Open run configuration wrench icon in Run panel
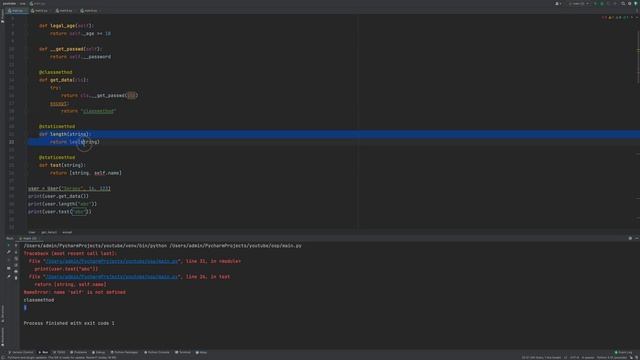The image size is (640, 360). point(9,252)
